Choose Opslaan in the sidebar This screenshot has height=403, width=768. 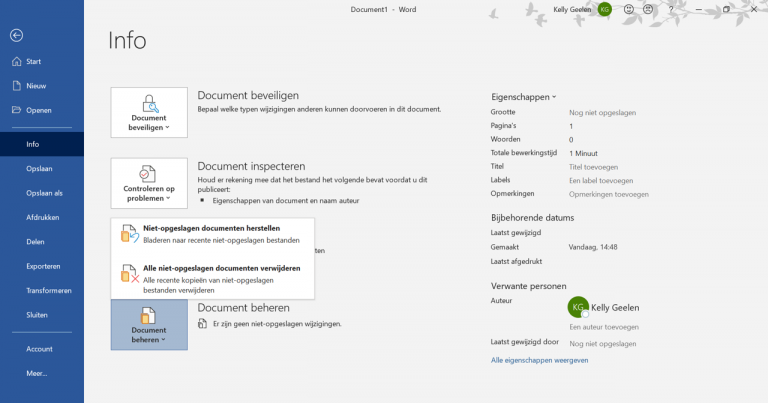pyautogui.click(x=42, y=168)
